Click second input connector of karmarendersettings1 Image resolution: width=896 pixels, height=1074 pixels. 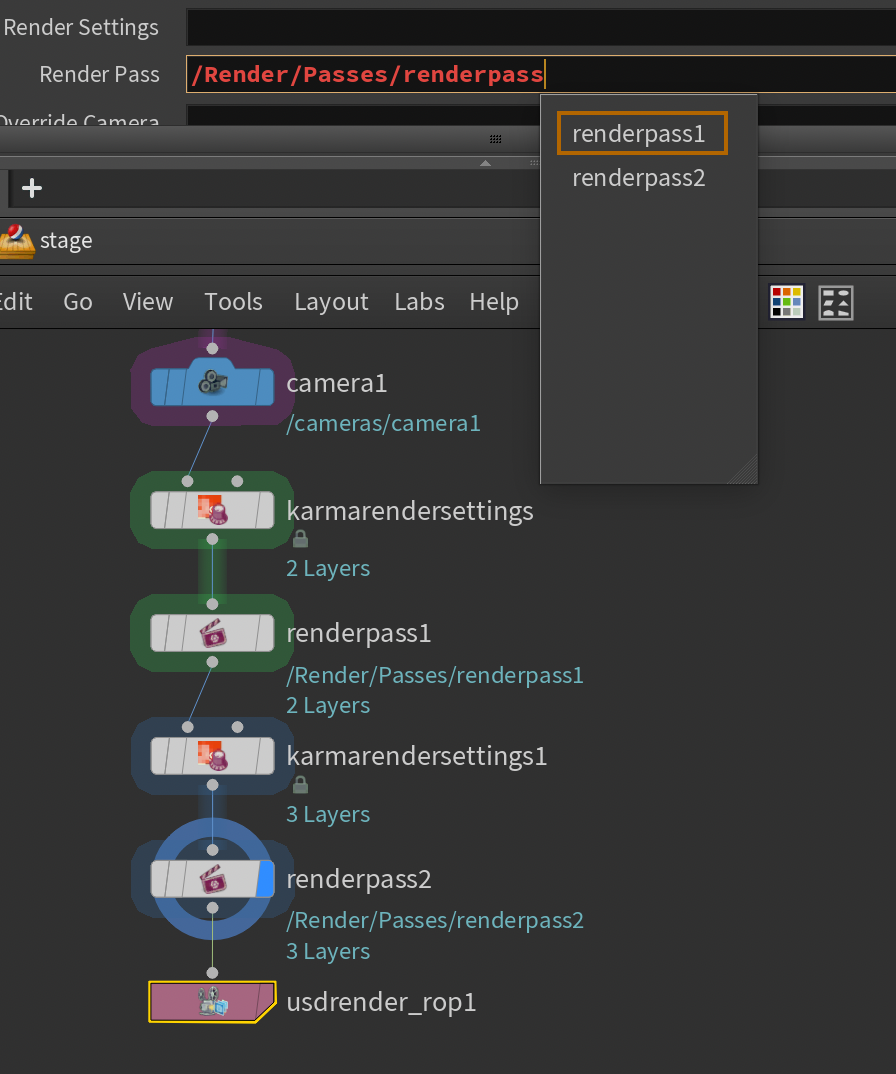click(x=237, y=727)
